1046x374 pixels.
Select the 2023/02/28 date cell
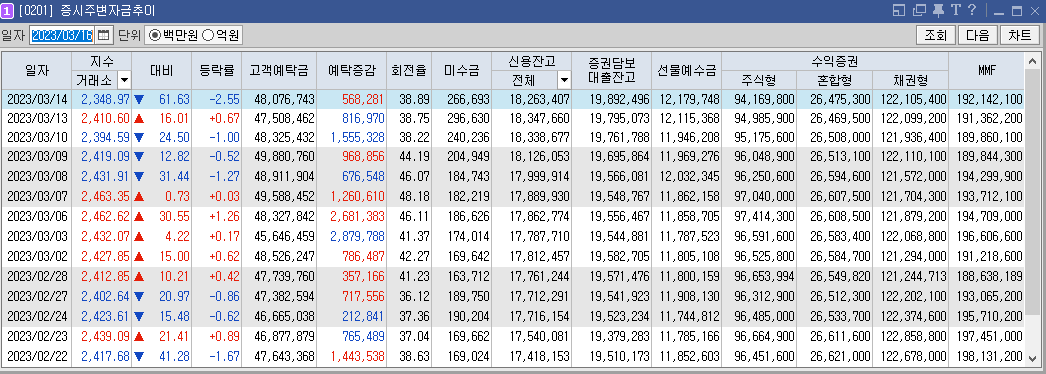pos(37,276)
